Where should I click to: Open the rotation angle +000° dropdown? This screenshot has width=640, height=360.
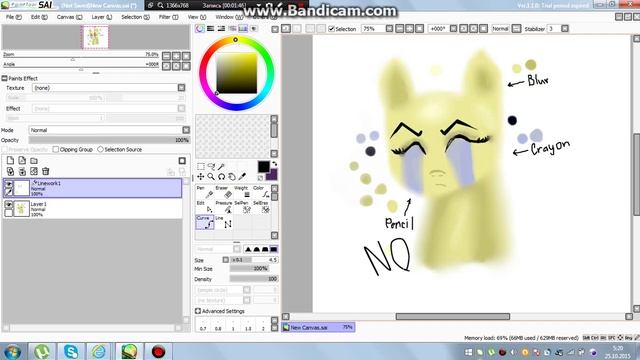(x=453, y=29)
